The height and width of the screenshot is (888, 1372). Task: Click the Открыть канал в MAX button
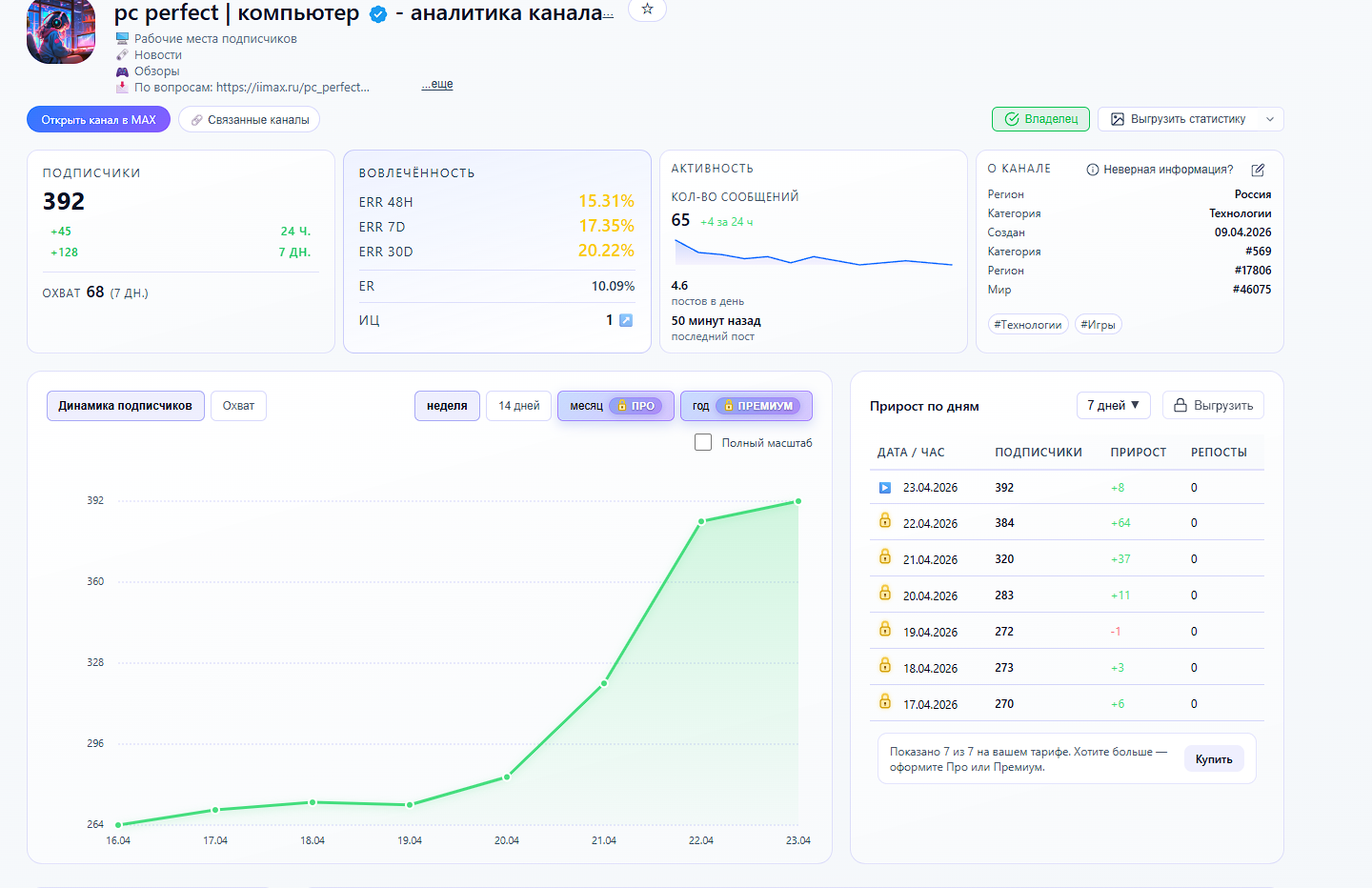click(98, 120)
